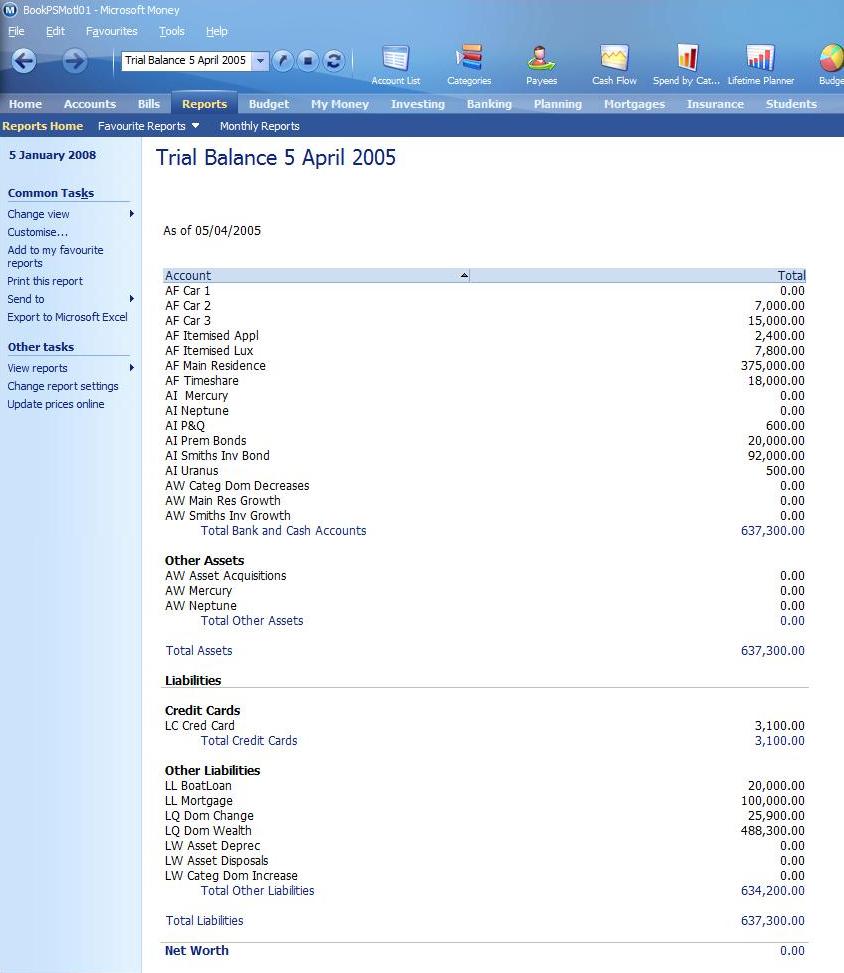
Task: Click the Back arrow navigation button
Action: 24,61
